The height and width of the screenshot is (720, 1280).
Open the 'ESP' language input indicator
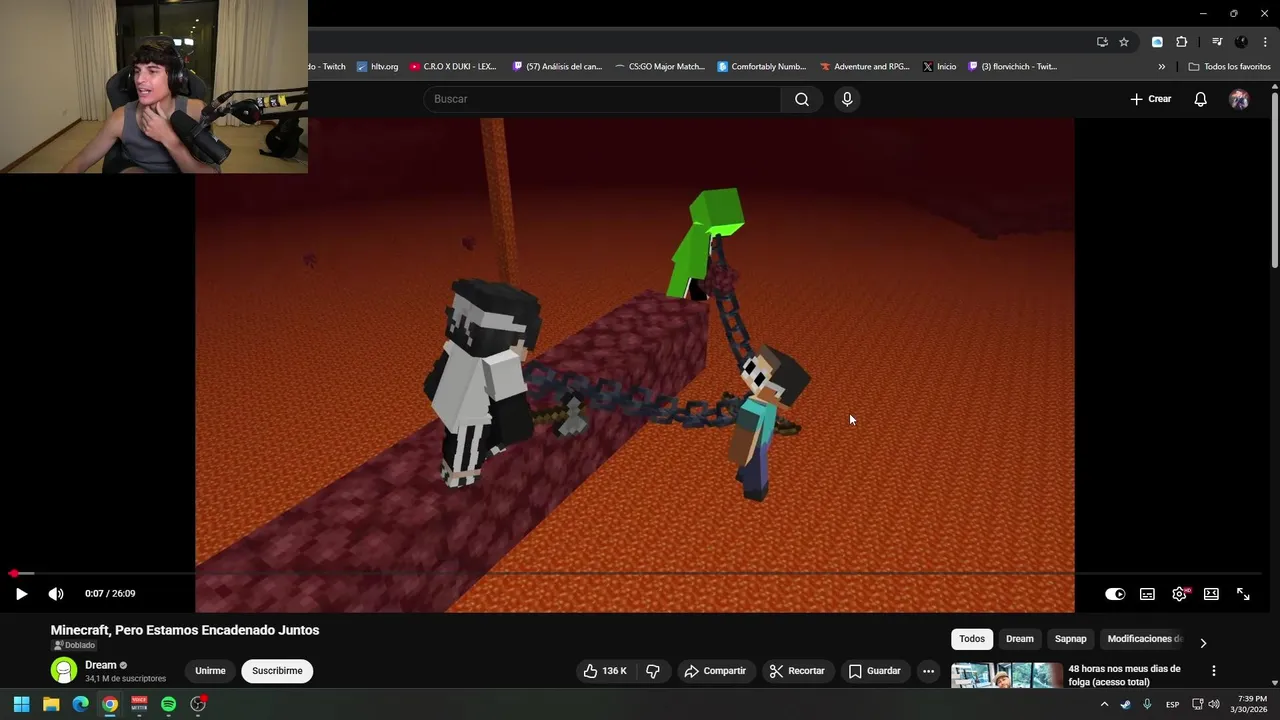click(1172, 704)
